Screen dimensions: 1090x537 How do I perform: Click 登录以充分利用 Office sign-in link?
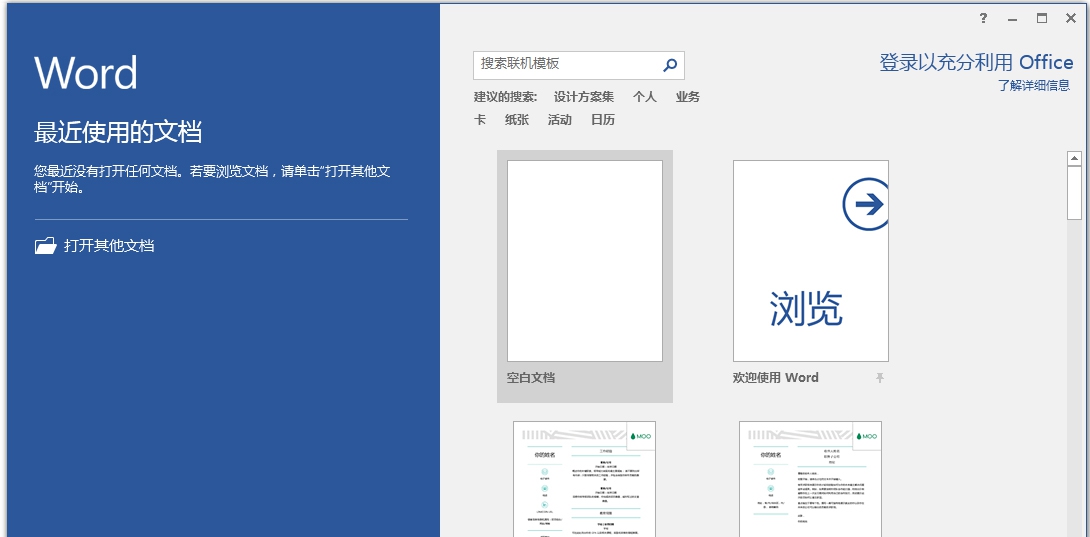click(x=976, y=63)
